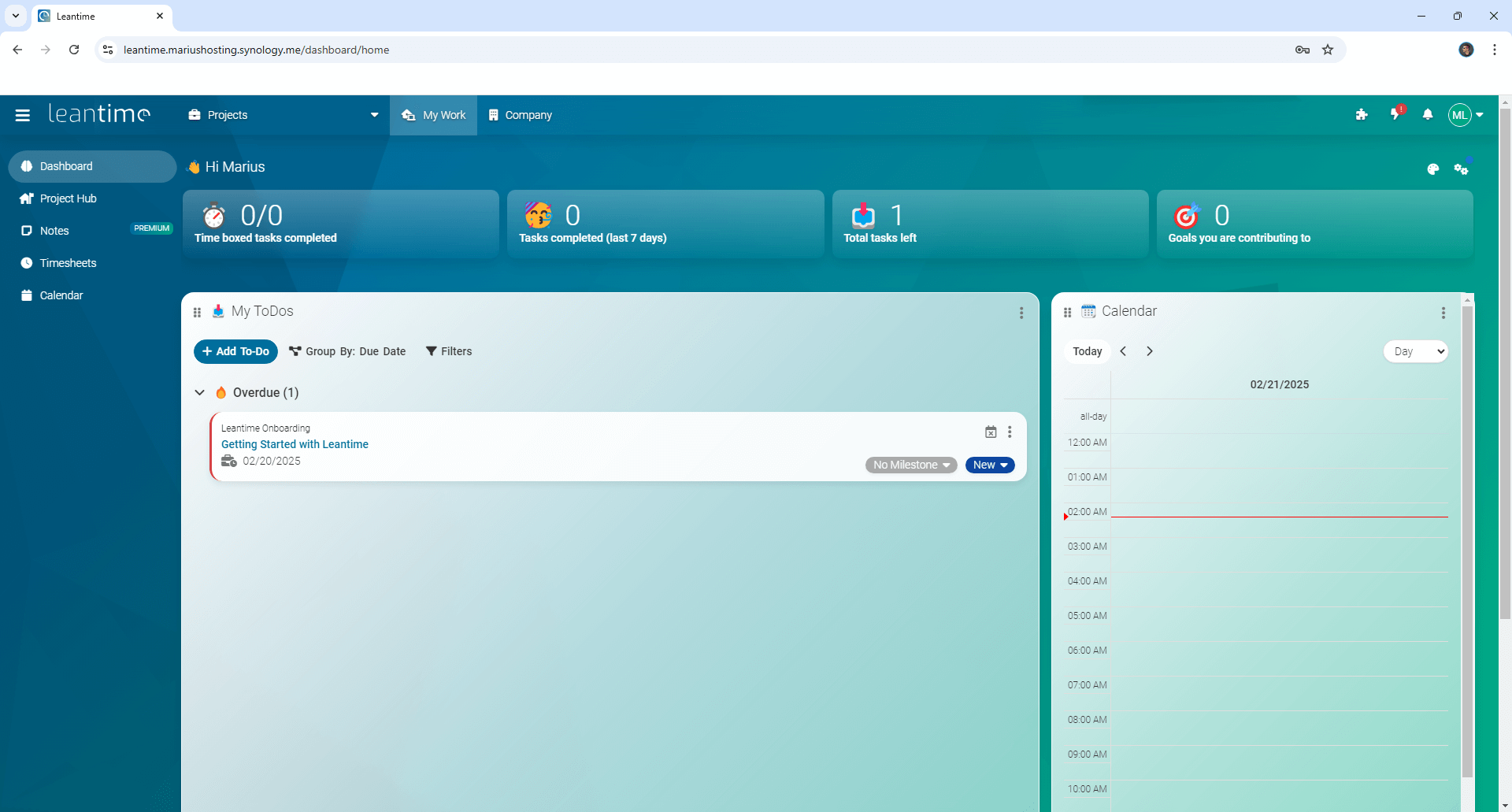Grab the Calendar widget drag handle
Viewport: 1512px width, 812px height.
coord(1067,313)
